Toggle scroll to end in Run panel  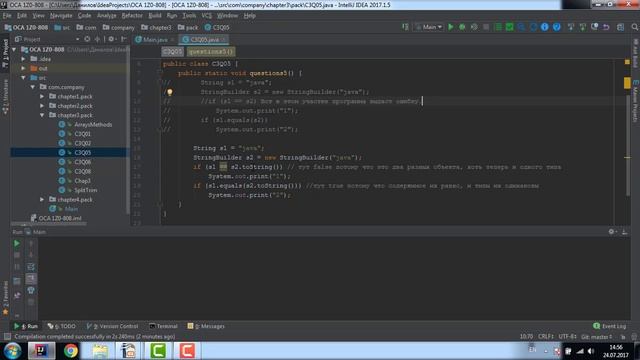coord(31,279)
